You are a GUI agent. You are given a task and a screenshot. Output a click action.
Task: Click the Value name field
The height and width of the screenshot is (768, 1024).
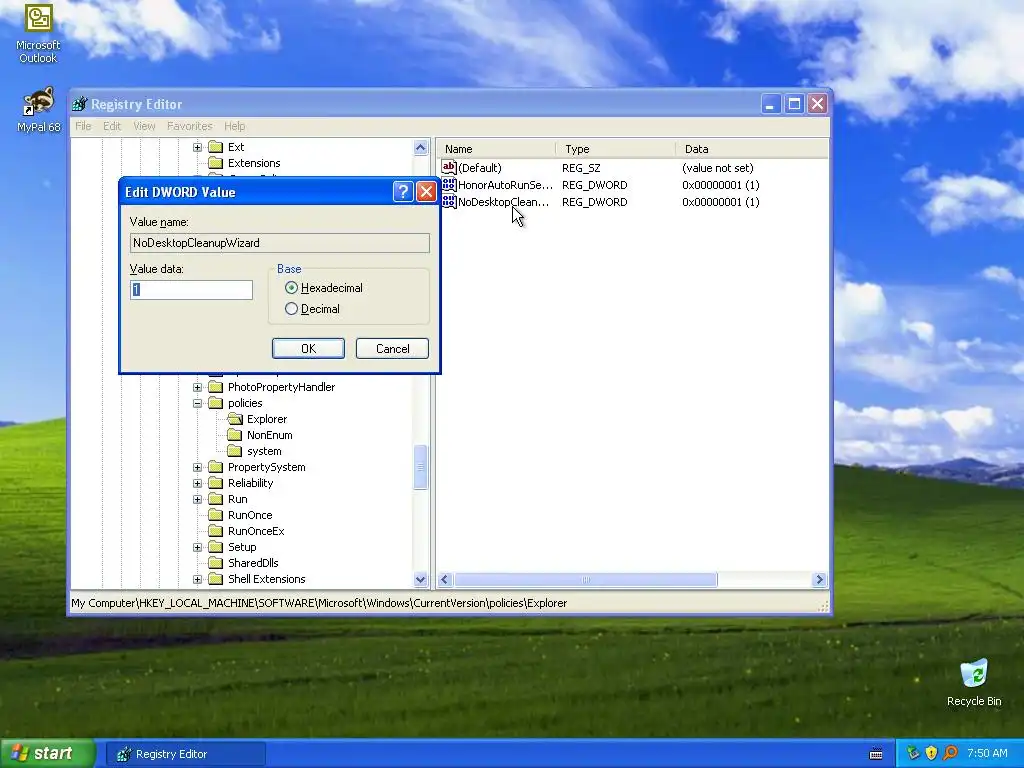[x=280, y=243]
